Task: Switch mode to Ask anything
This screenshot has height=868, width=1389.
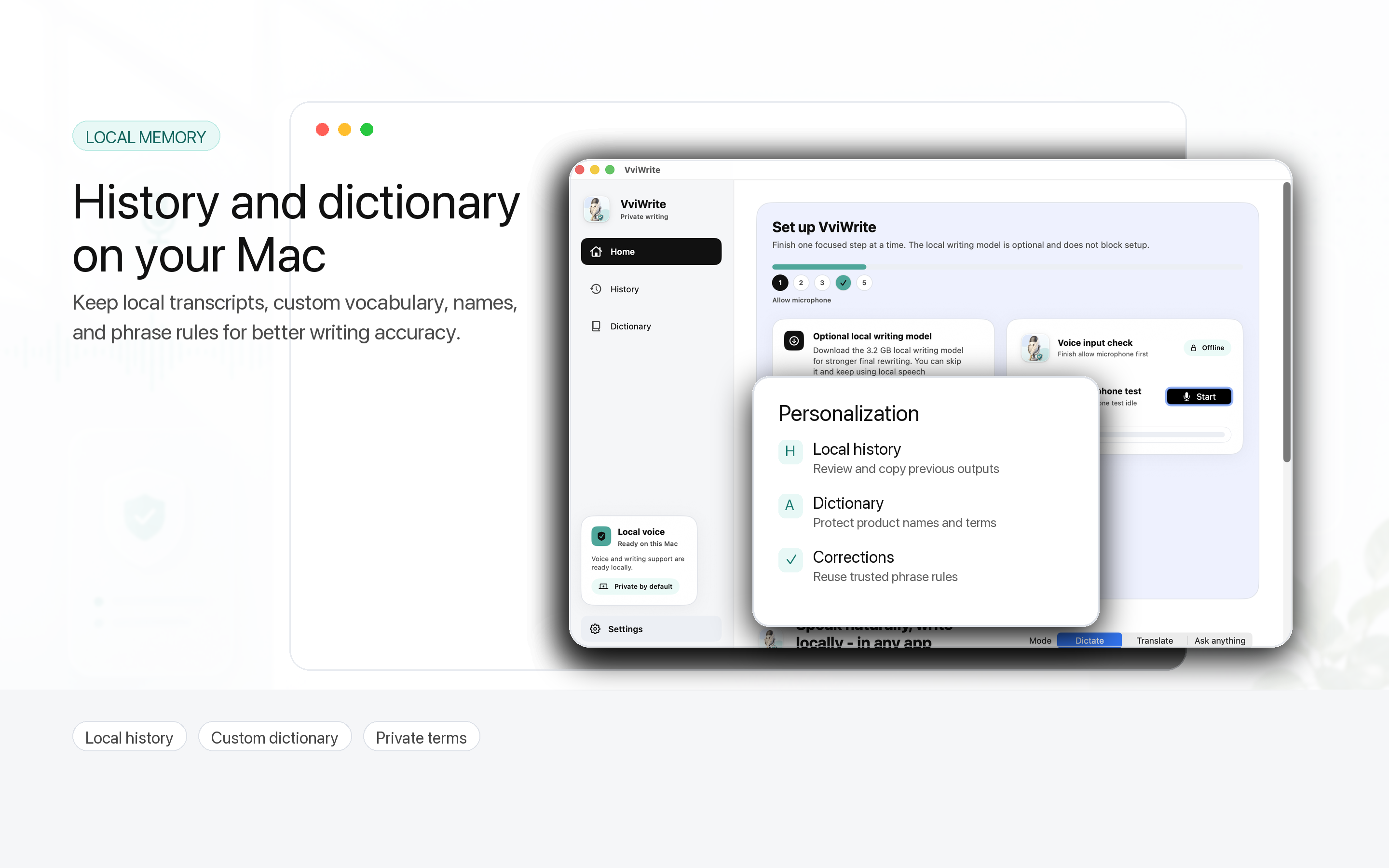Action: 1220,640
